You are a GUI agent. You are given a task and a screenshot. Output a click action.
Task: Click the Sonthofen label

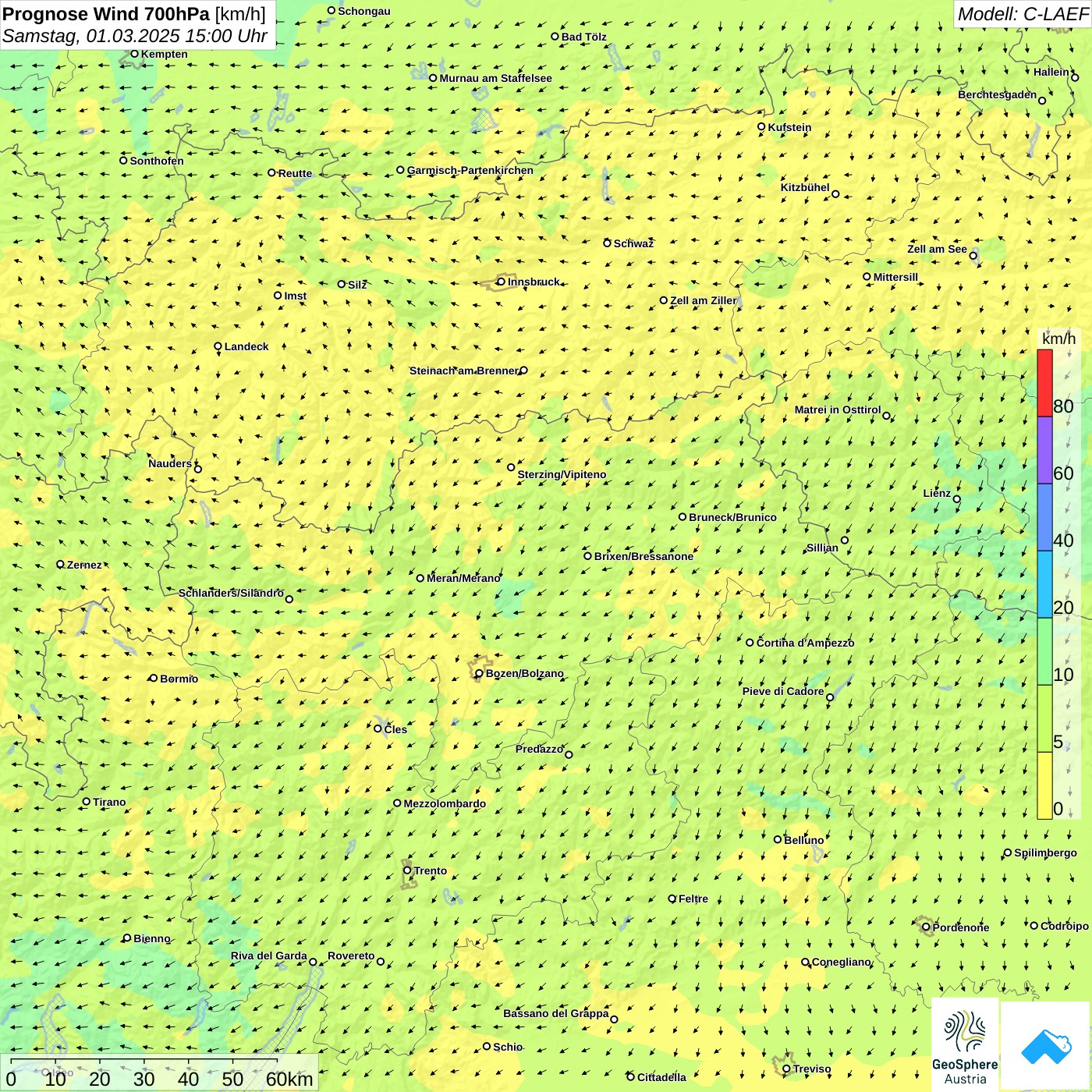(x=157, y=161)
